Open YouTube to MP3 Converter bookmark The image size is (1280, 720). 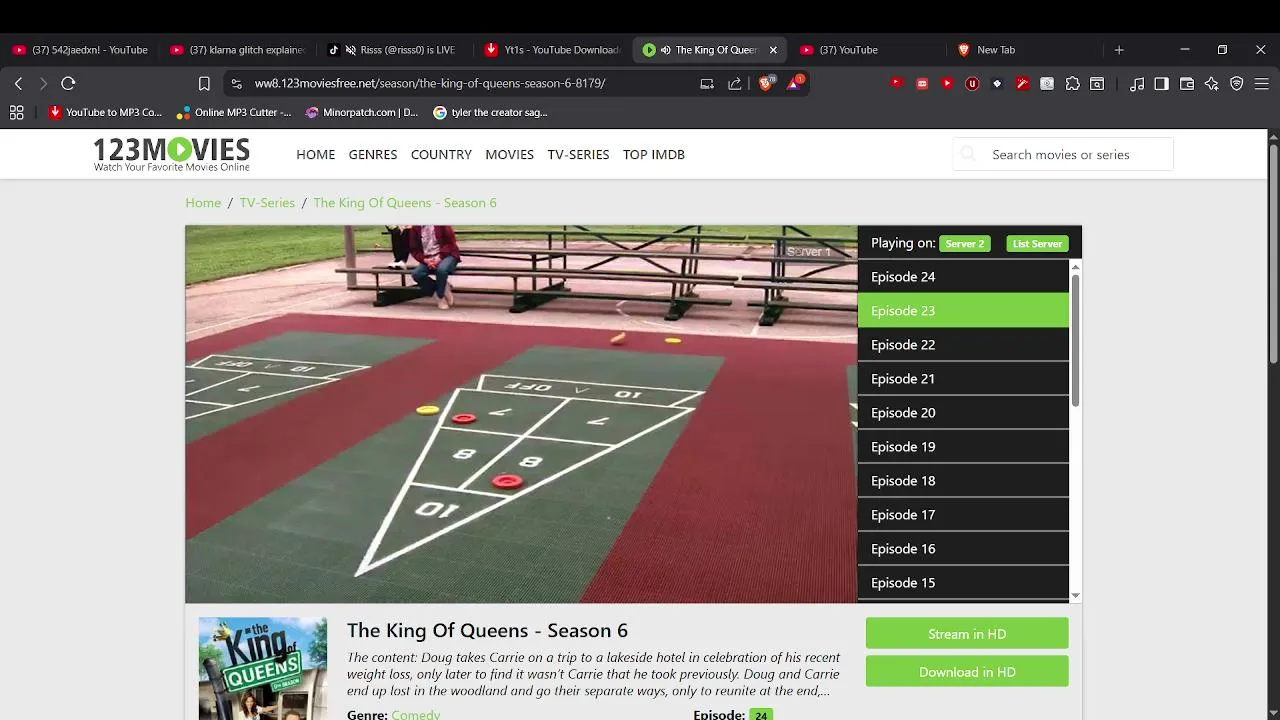(105, 113)
